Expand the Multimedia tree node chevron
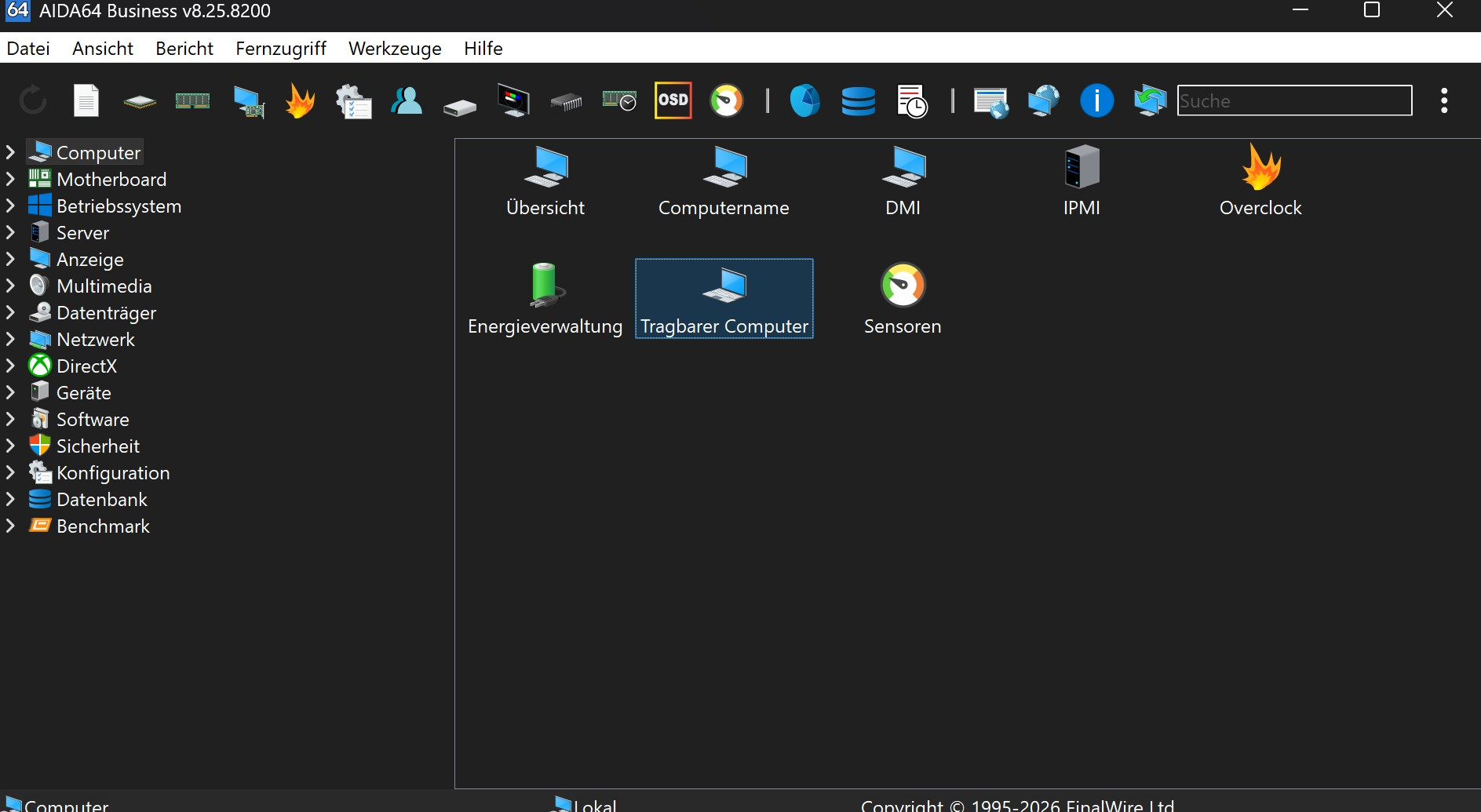Image resolution: width=1481 pixels, height=812 pixels. tap(10, 286)
